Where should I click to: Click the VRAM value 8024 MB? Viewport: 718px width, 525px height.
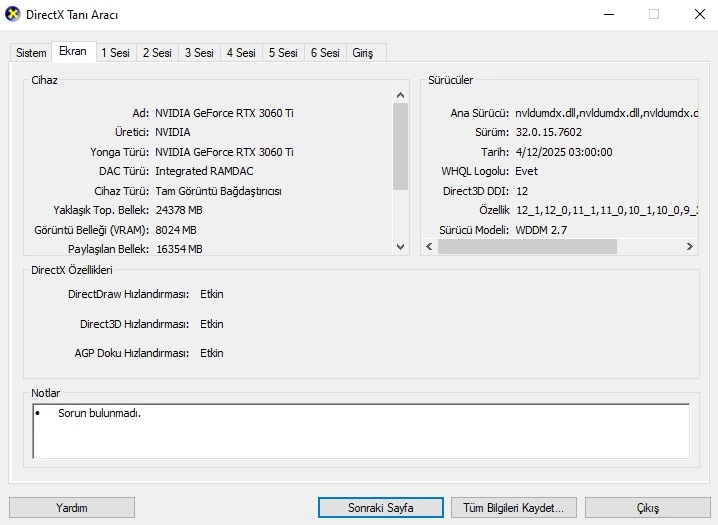tap(176, 230)
